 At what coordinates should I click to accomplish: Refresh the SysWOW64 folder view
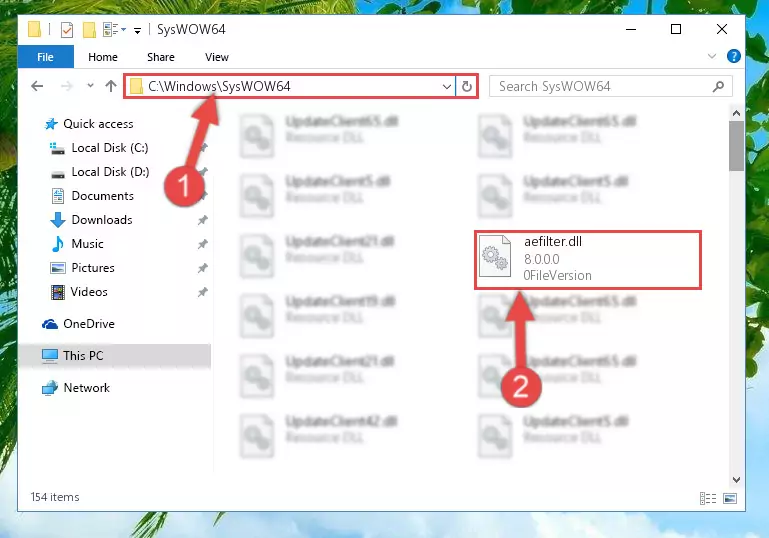click(x=466, y=87)
